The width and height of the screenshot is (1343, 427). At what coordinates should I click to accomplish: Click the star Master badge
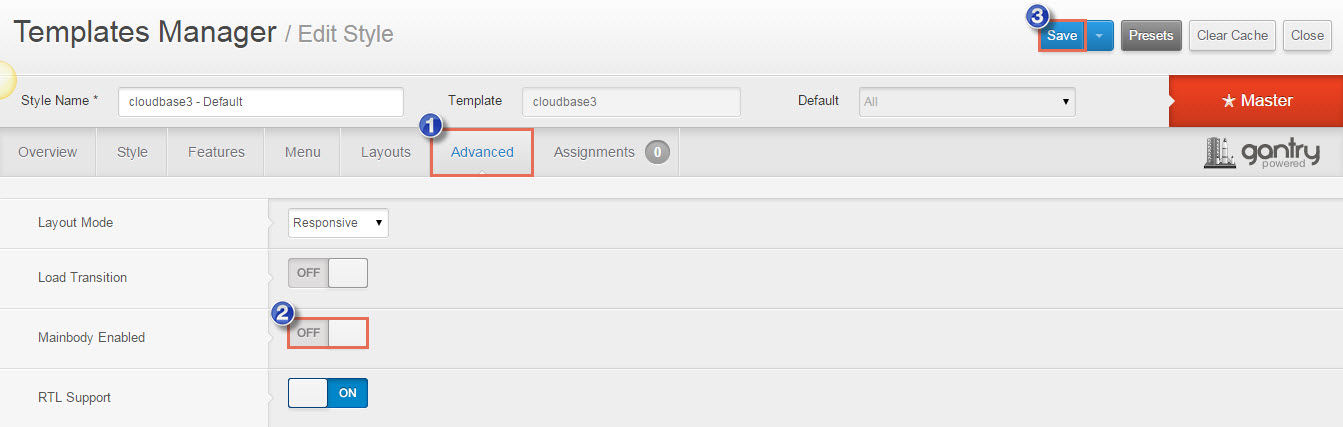tap(1256, 100)
